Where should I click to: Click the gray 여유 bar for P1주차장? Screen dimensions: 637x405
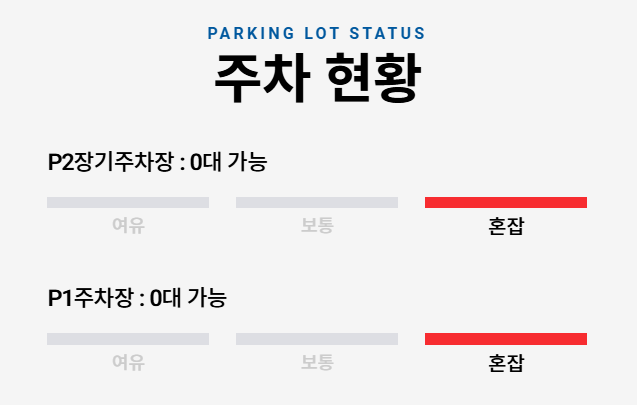coord(128,339)
